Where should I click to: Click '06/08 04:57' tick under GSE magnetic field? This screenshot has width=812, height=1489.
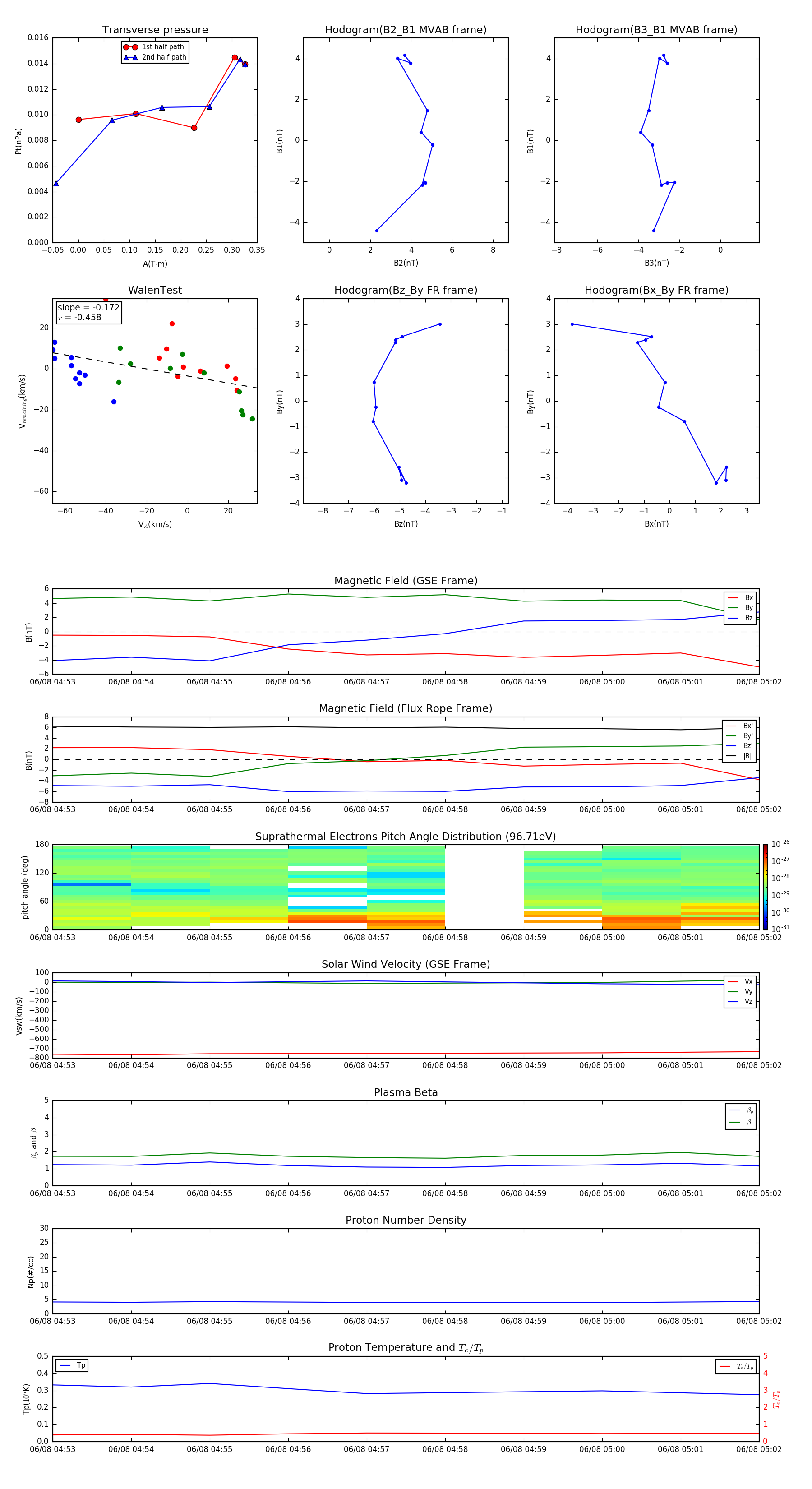click(x=366, y=682)
